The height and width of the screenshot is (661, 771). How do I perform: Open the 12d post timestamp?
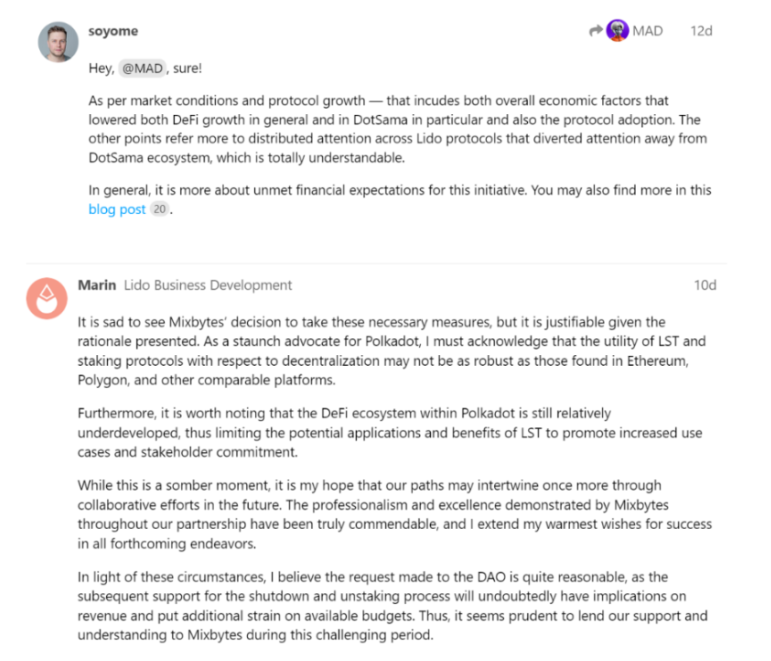coord(701,31)
